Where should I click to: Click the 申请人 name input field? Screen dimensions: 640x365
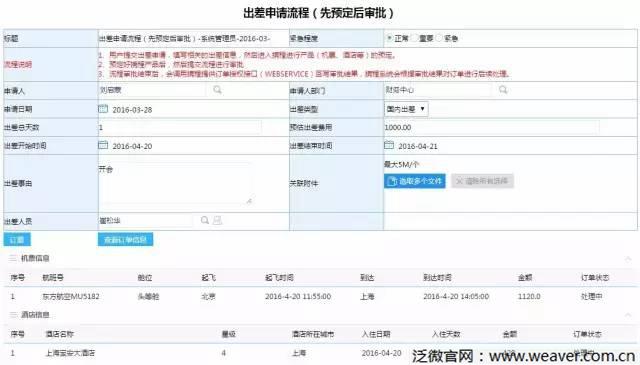152,90
